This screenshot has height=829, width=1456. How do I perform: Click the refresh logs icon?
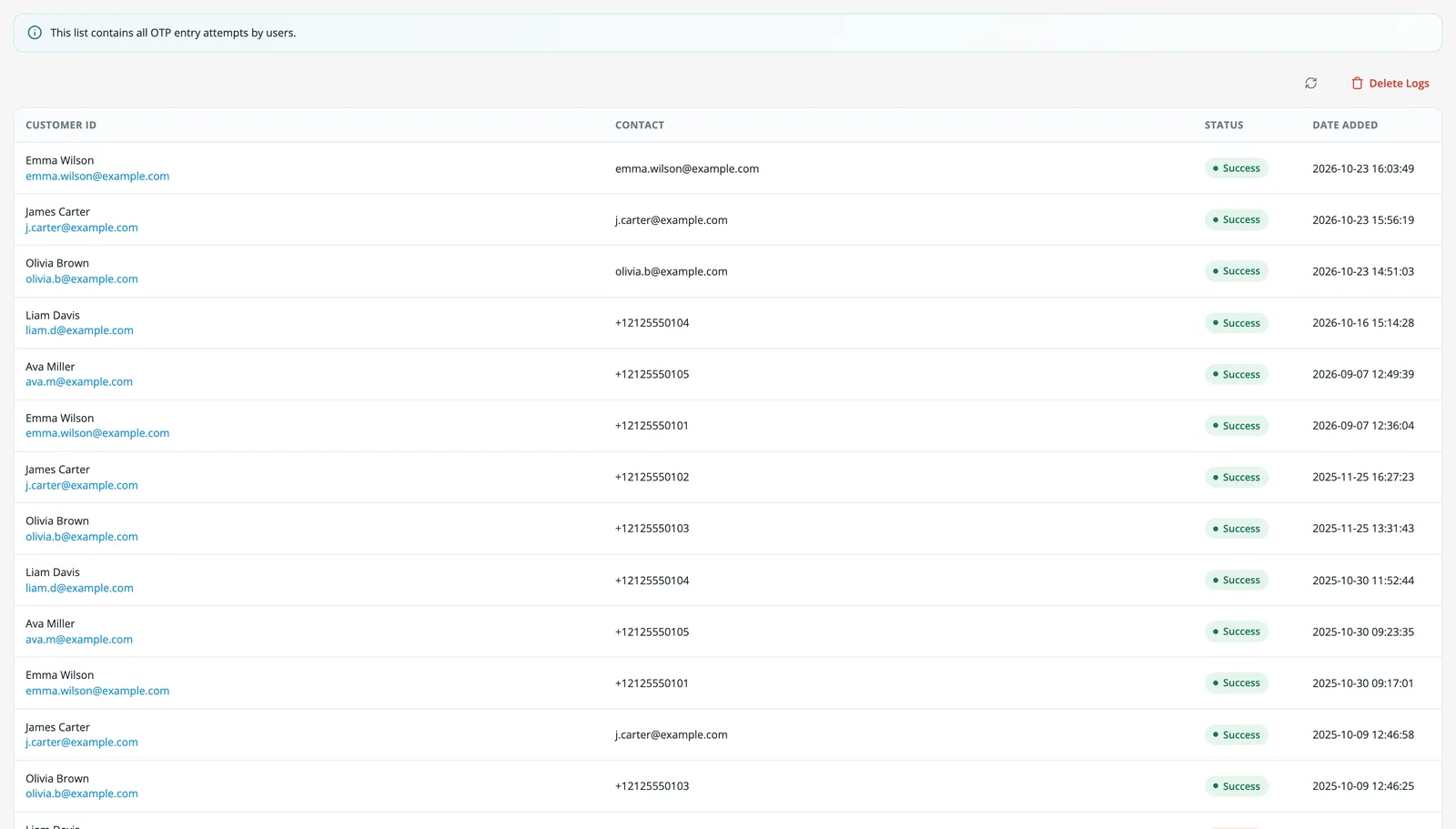click(x=1310, y=83)
